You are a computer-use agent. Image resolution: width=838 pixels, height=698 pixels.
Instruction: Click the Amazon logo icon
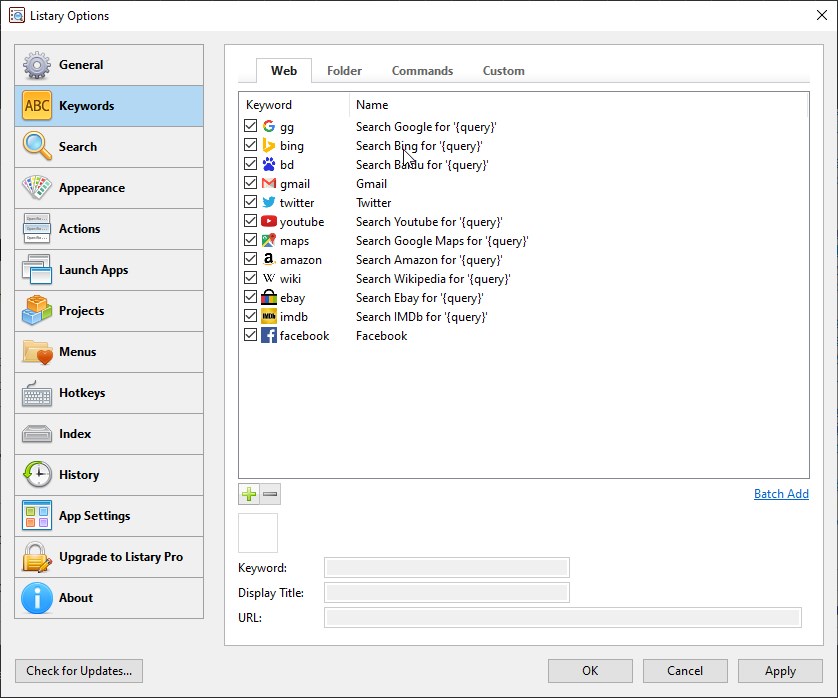click(269, 259)
